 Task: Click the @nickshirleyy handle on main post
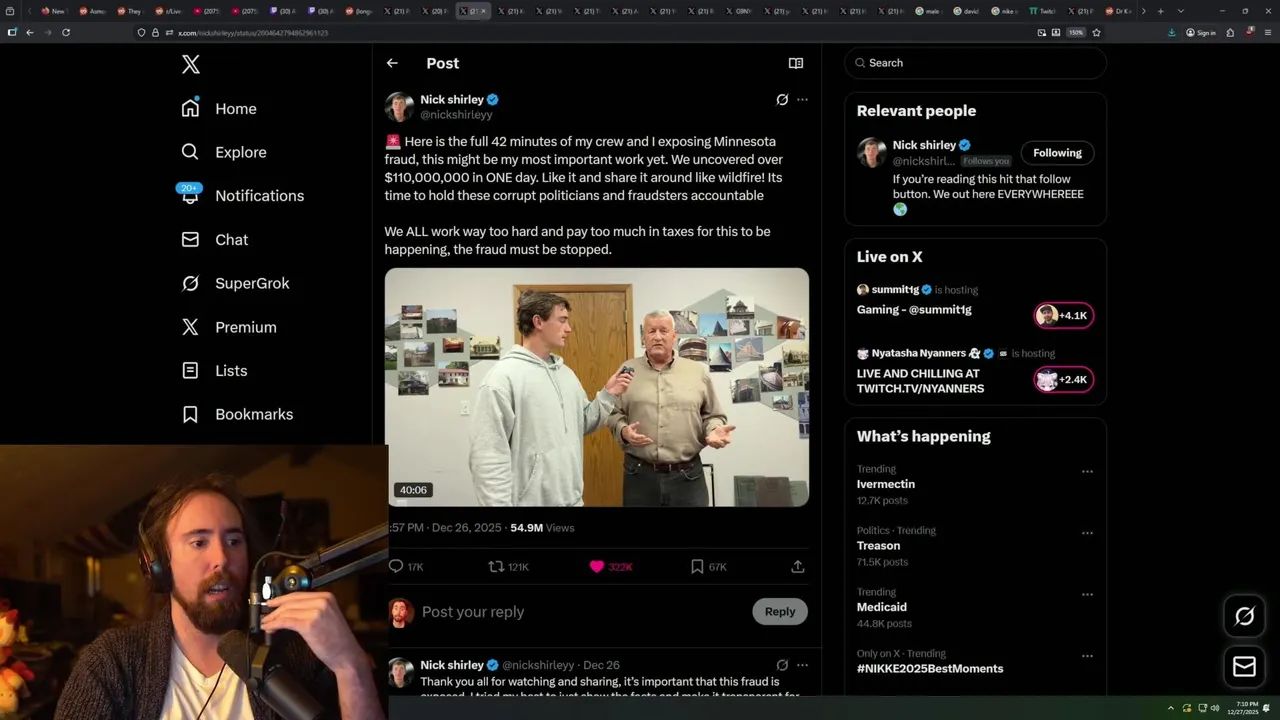pos(456,115)
